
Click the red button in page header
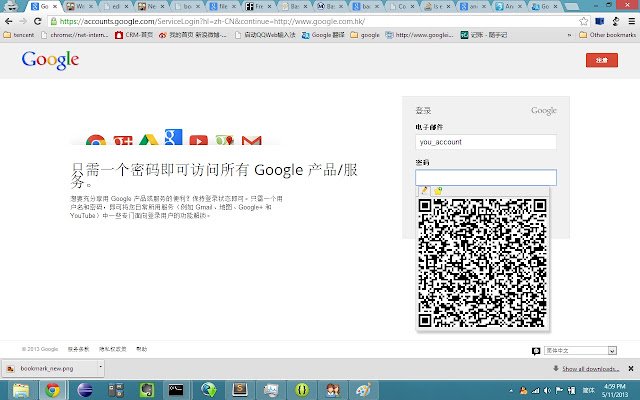(602, 60)
